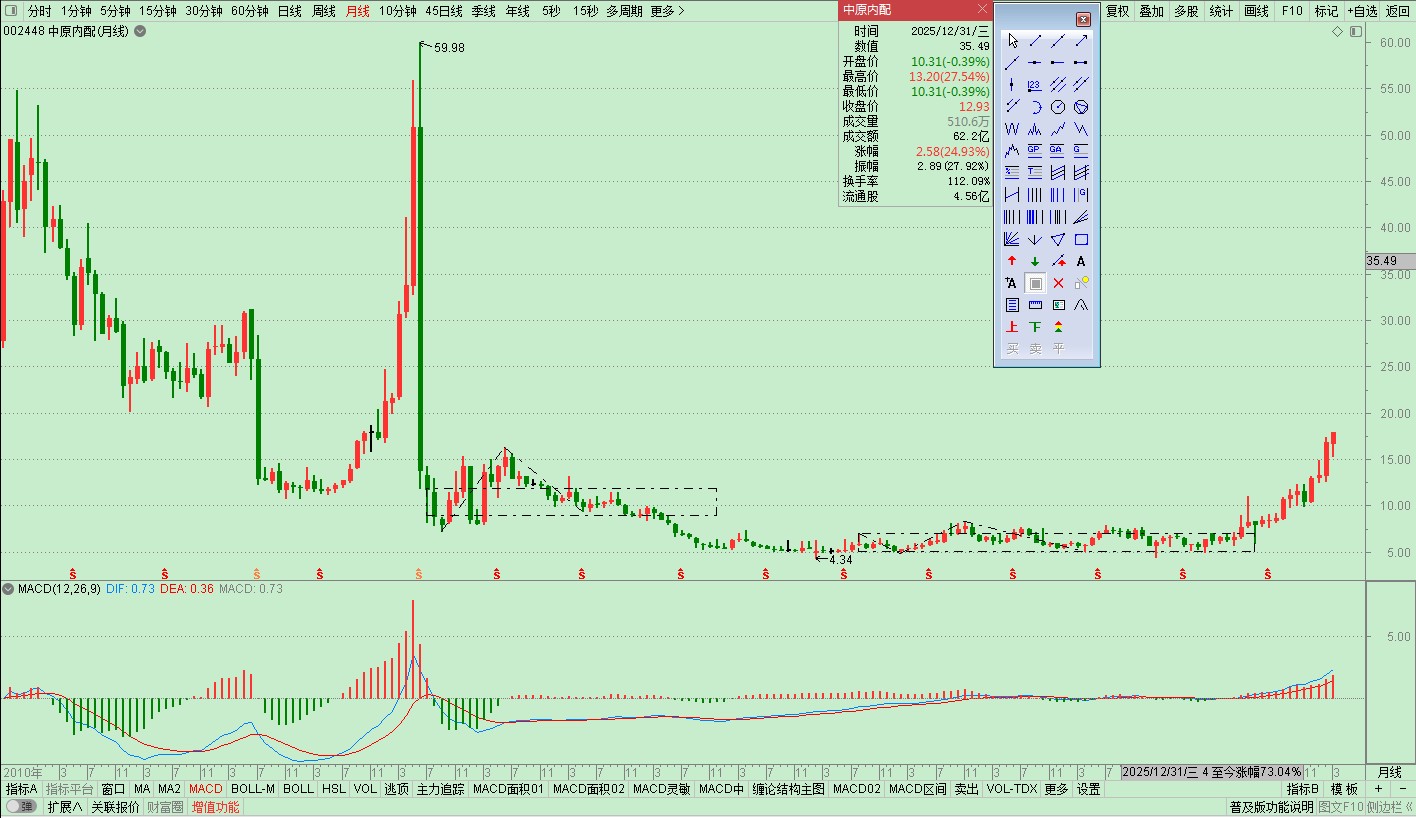Select the VOL indicator tab
Viewport: 1416px width, 818px height.
tap(365, 789)
